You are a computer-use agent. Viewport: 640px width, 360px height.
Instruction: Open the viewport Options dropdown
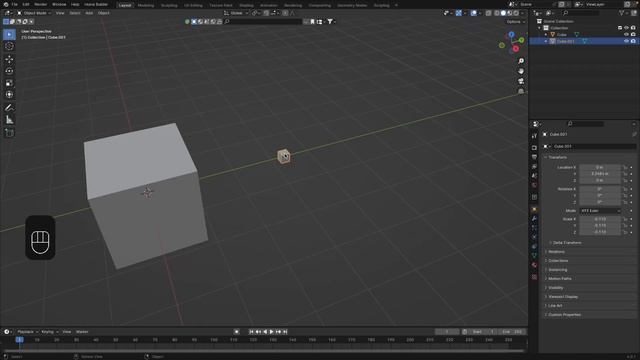point(515,22)
